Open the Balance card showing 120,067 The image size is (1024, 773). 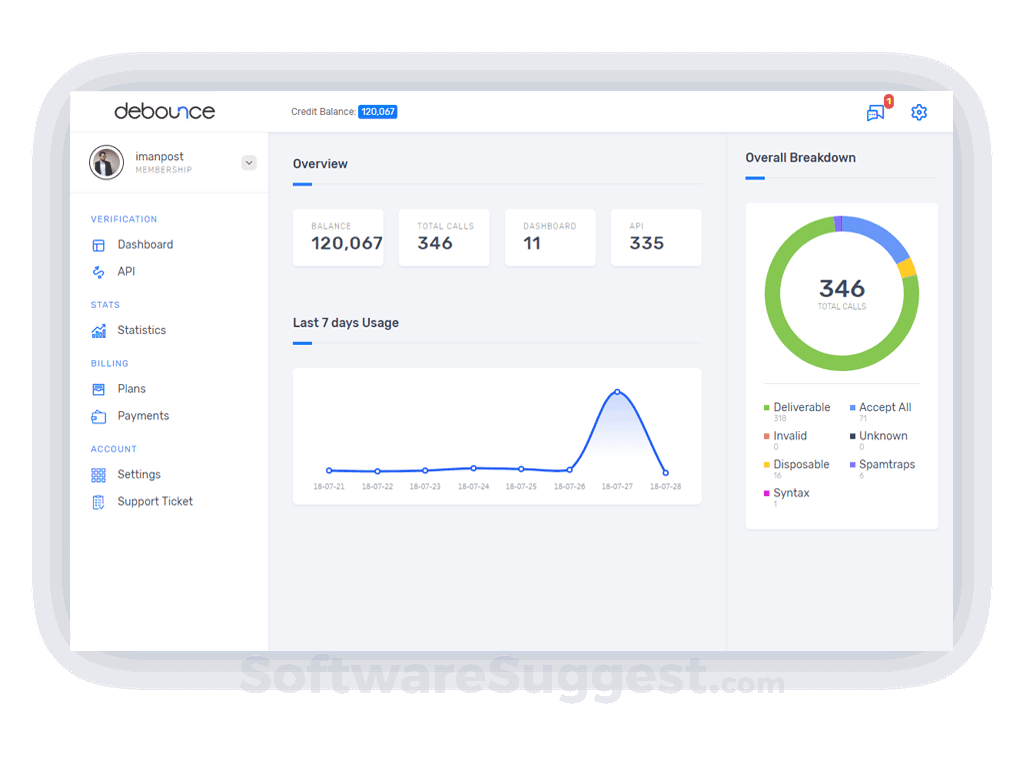pyautogui.click(x=338, y=237)
